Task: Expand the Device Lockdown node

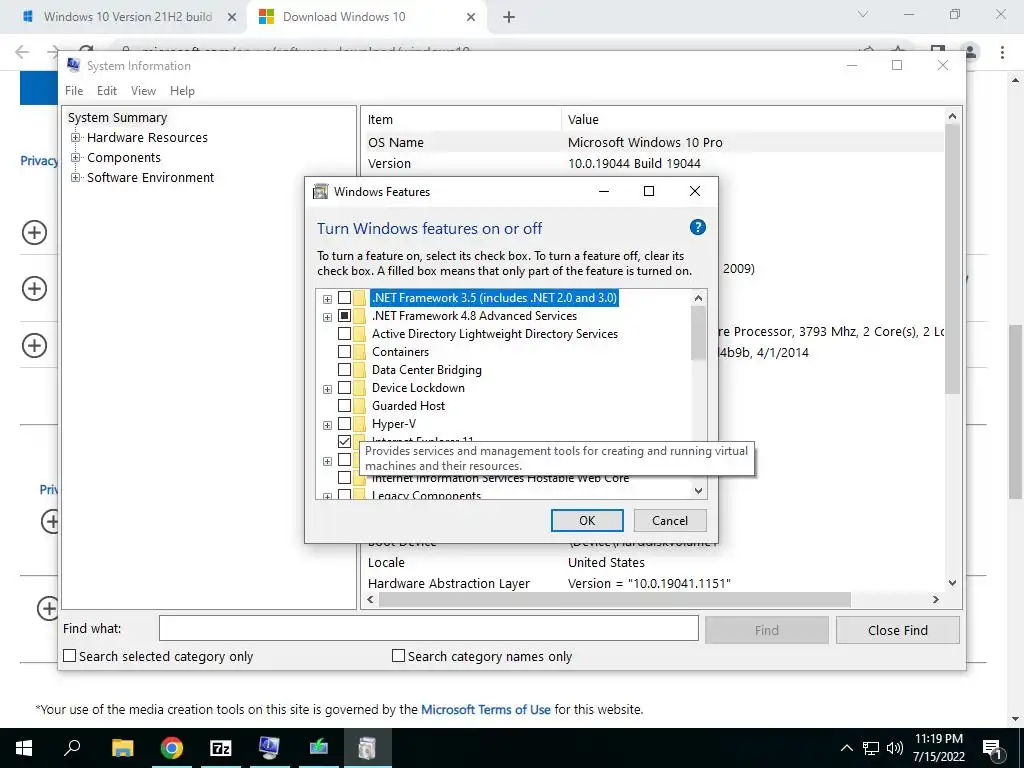Action: click(x=327, y=389)
